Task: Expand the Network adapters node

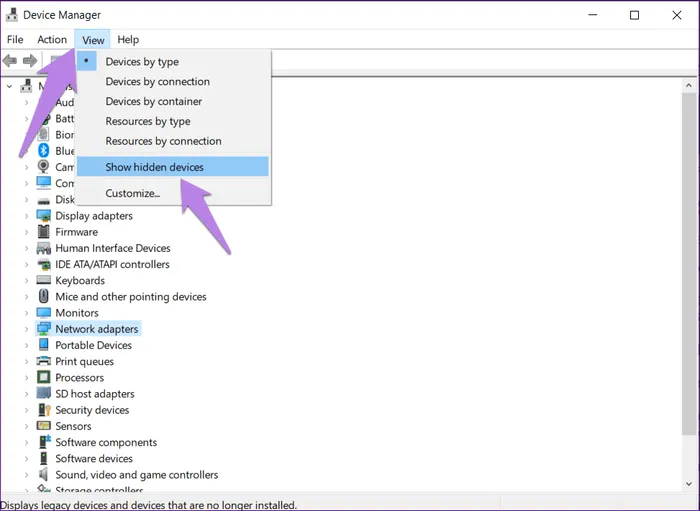Action: 27,329
